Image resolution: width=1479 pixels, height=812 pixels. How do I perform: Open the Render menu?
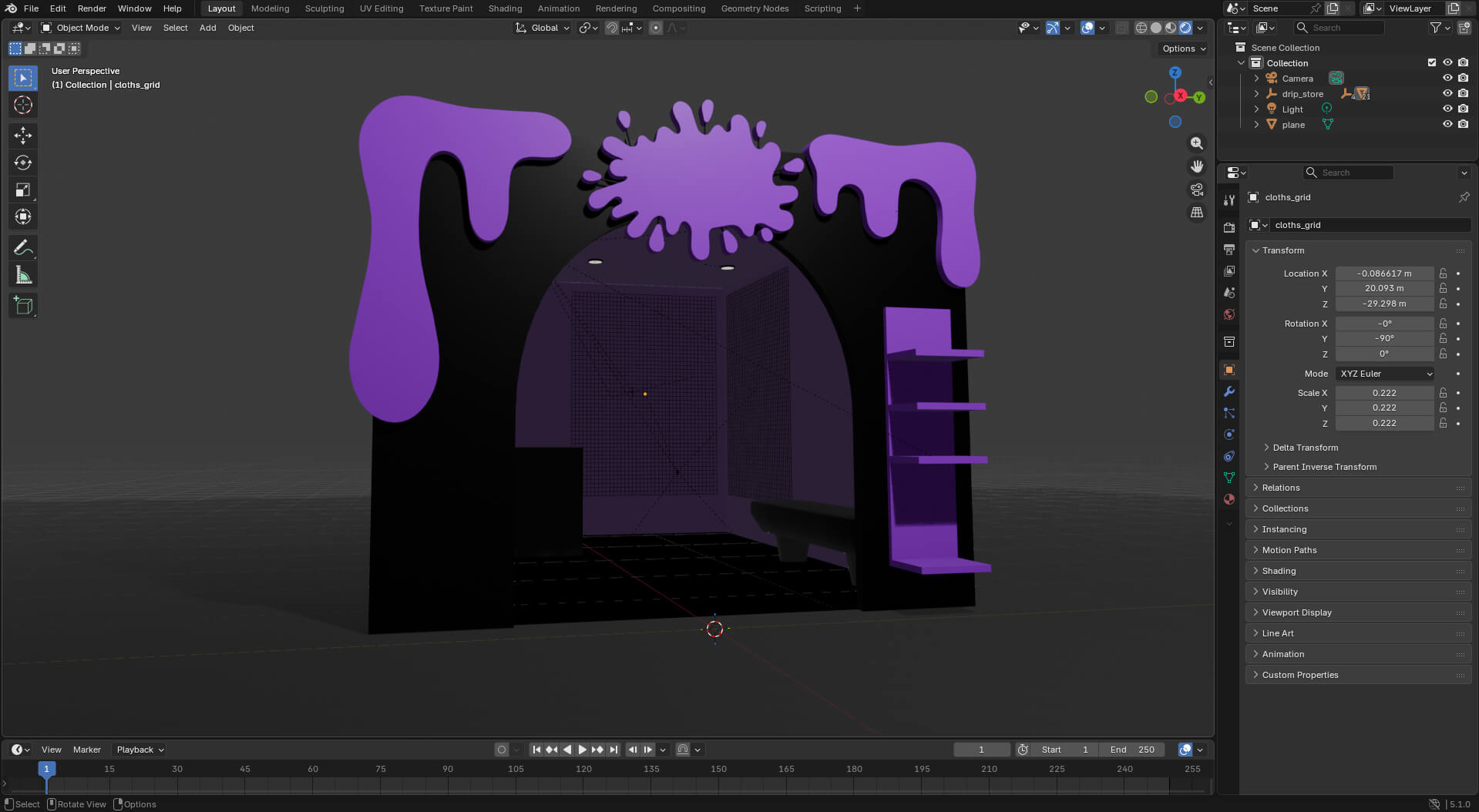(92, 8)
